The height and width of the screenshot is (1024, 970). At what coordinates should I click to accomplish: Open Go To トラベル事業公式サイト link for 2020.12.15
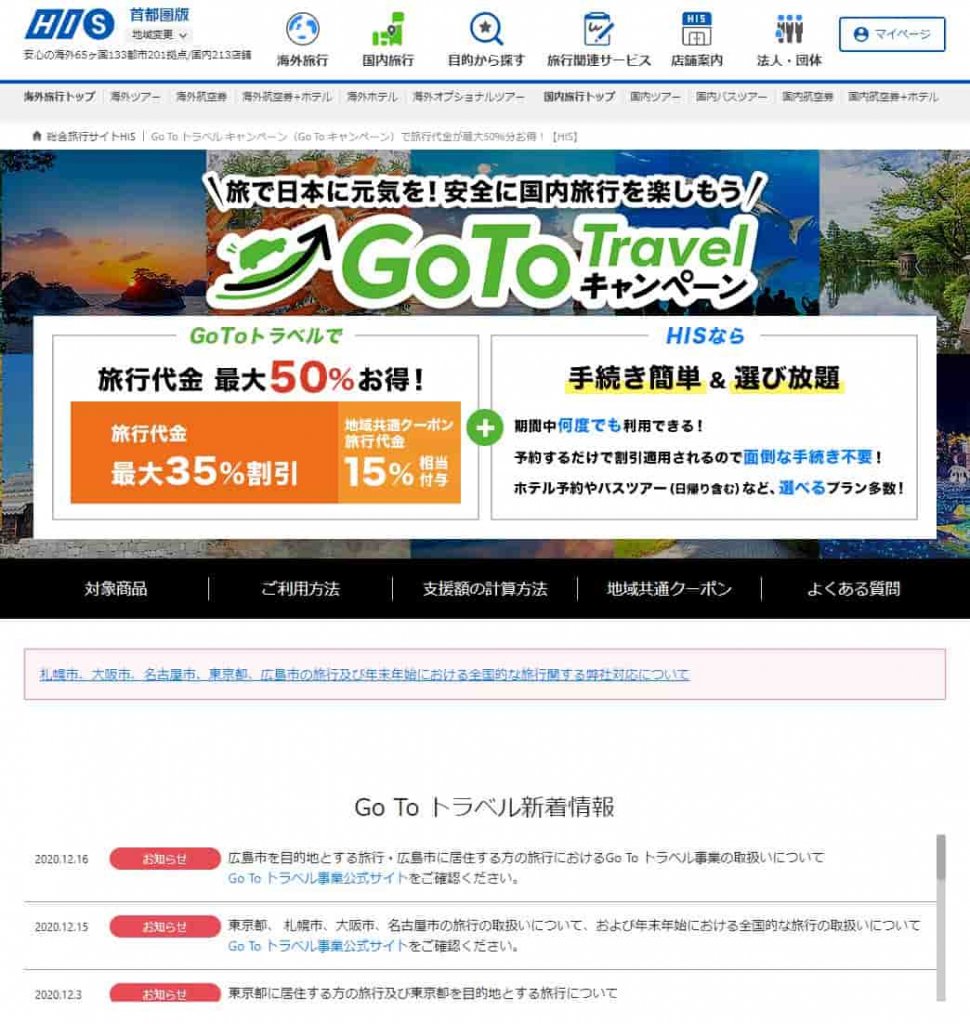317,946
